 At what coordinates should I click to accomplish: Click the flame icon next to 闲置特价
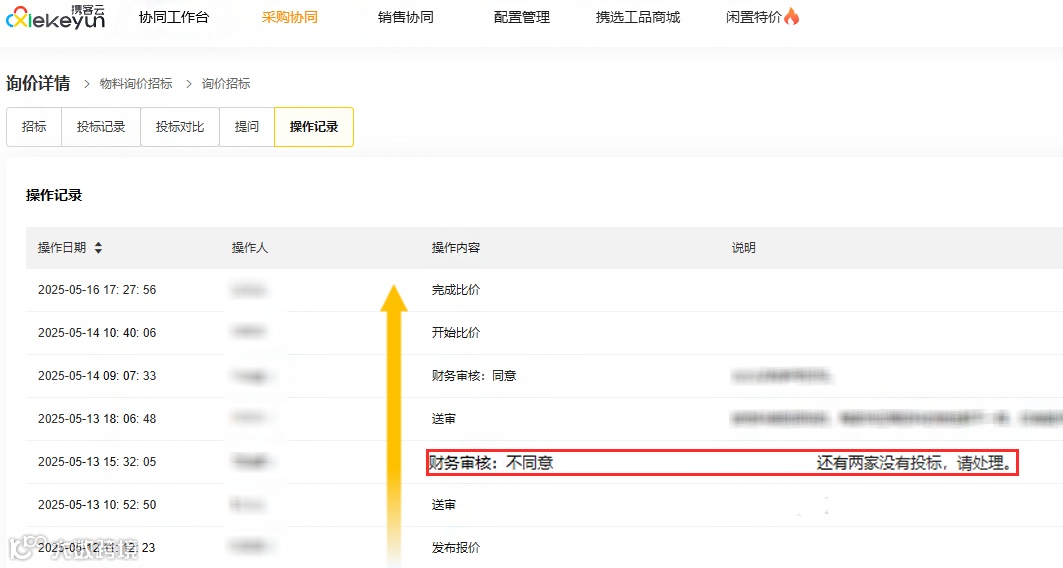click(791, 16)
